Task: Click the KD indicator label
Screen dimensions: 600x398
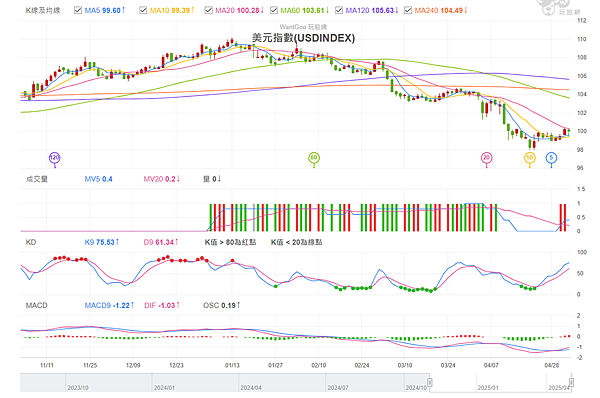Action: point(31,242)
